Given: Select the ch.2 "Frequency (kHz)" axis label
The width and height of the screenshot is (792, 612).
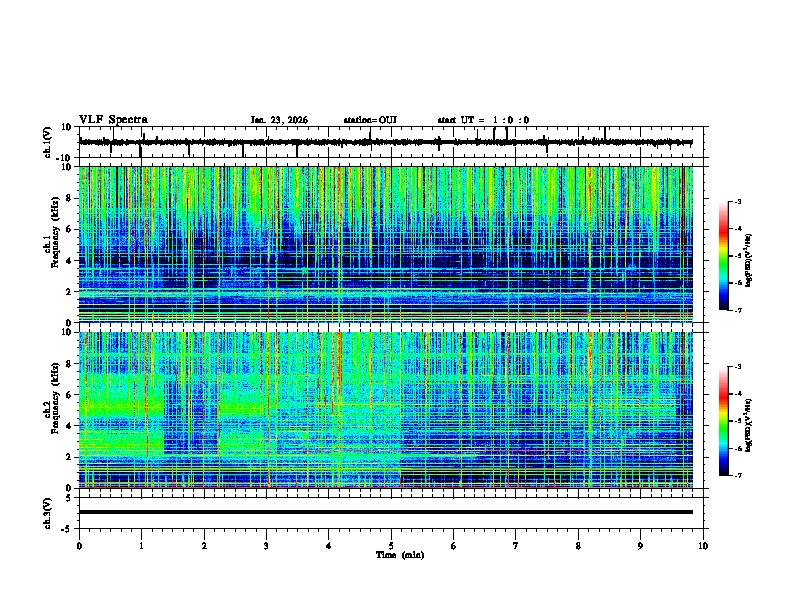Looking at the screenshot, I should click(55, 398).
